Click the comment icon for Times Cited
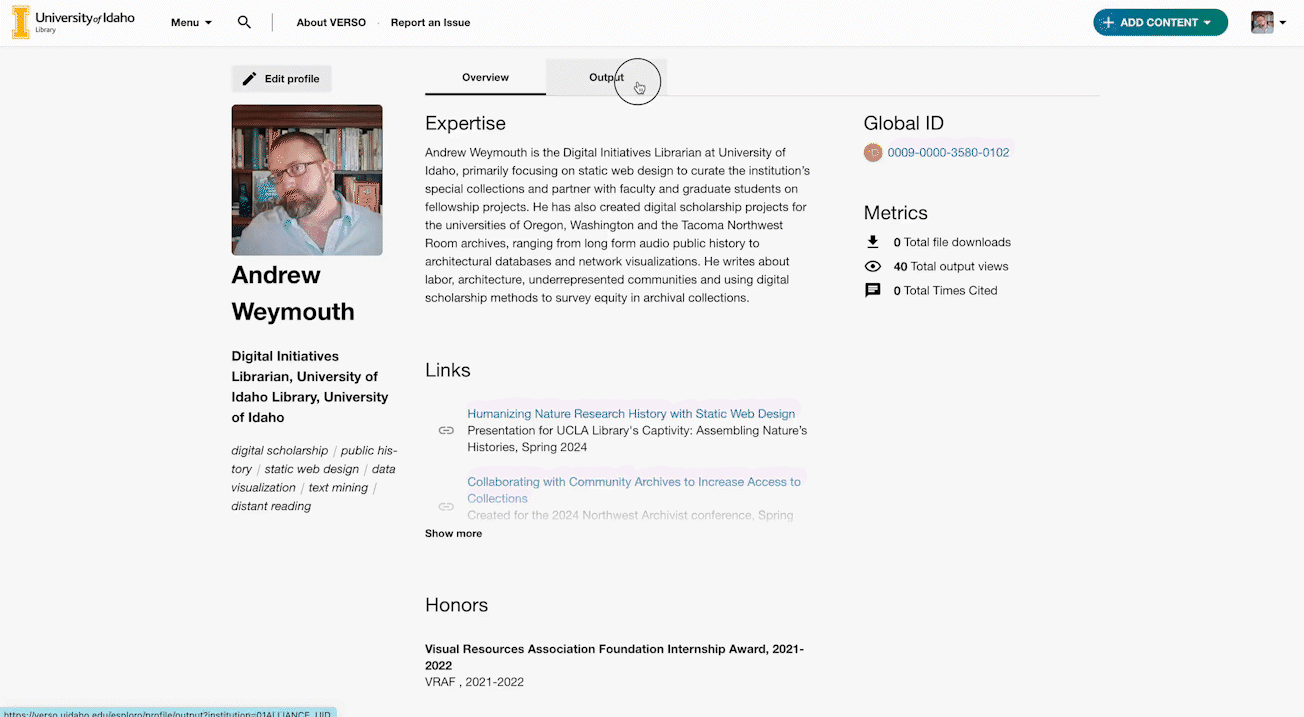The image size is (1304, 717). click(x=873, y=290)
